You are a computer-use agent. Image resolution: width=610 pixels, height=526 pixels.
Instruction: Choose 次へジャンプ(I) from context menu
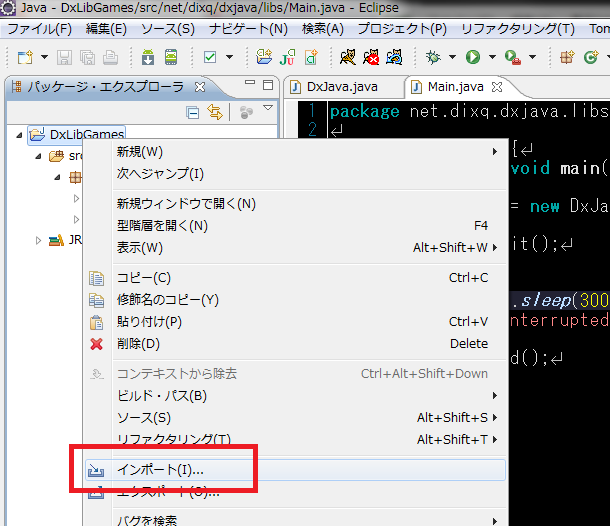(x=295, y=174)
